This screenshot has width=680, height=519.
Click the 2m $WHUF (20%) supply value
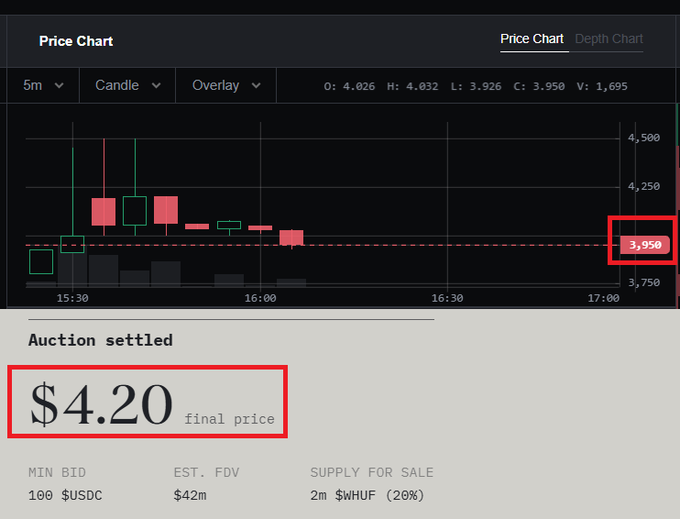367,496
